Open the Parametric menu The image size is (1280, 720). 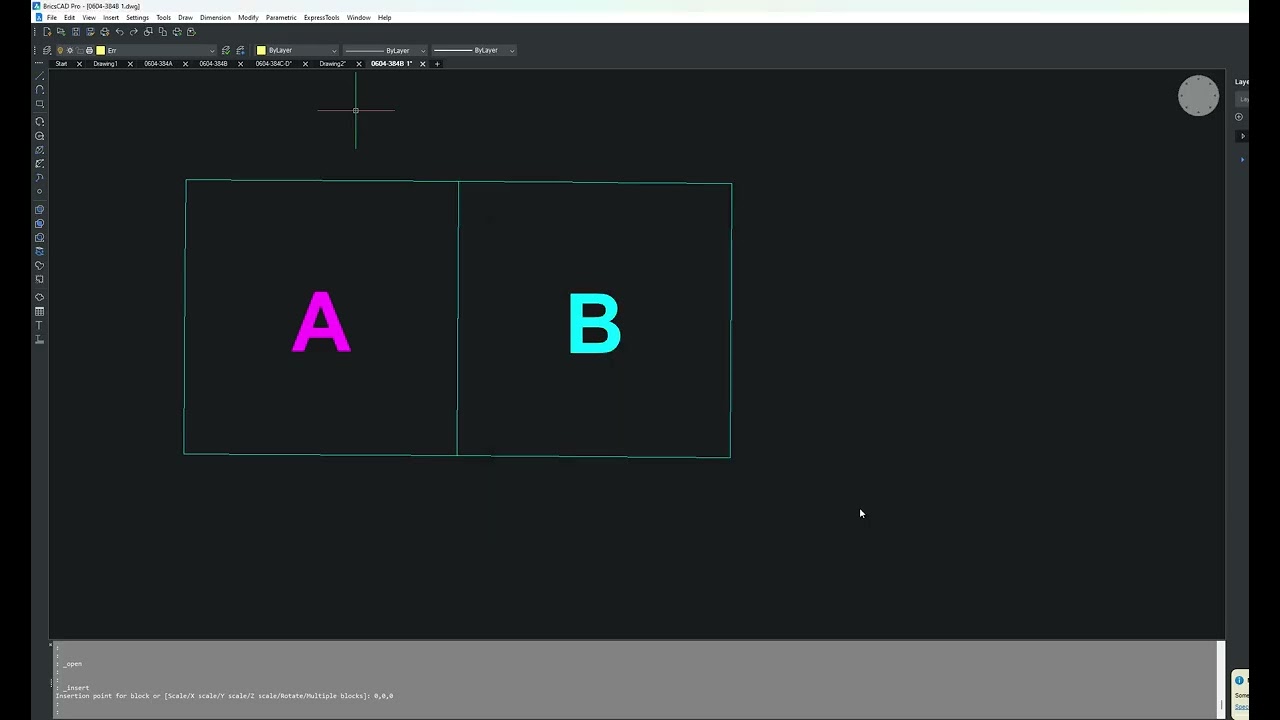tap(281, 18)
